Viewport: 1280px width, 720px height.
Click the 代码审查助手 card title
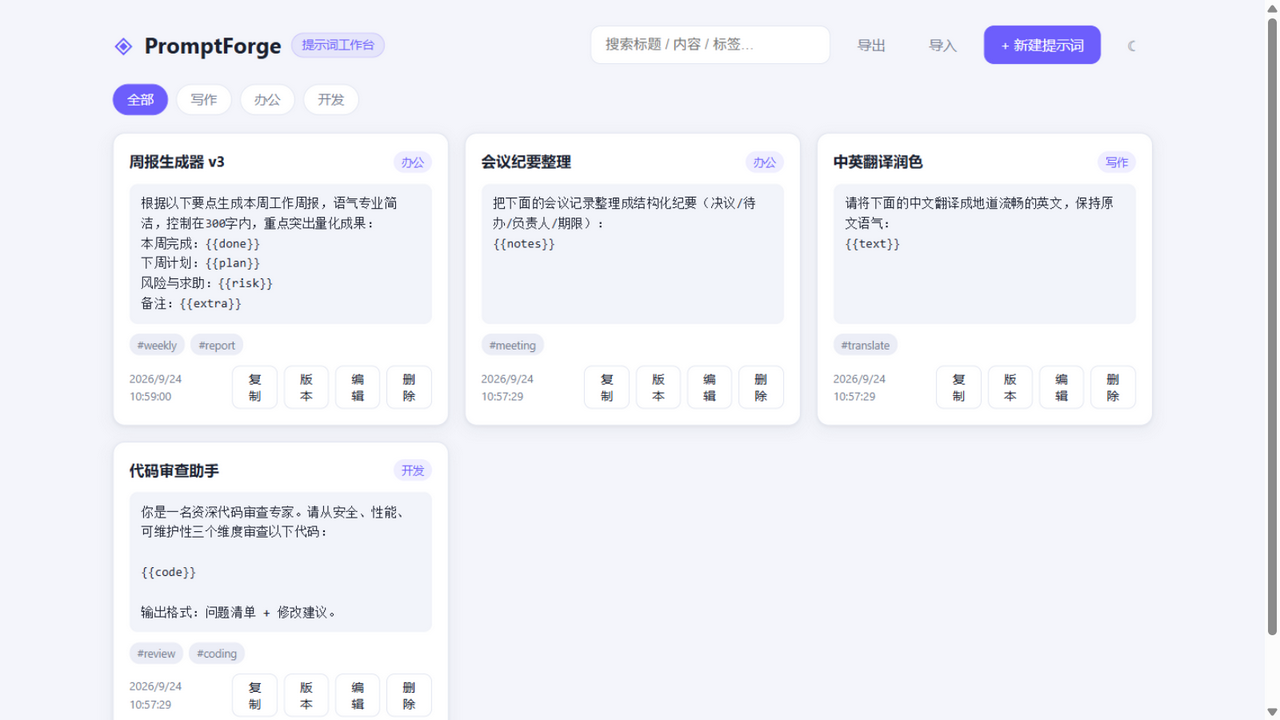174,470
